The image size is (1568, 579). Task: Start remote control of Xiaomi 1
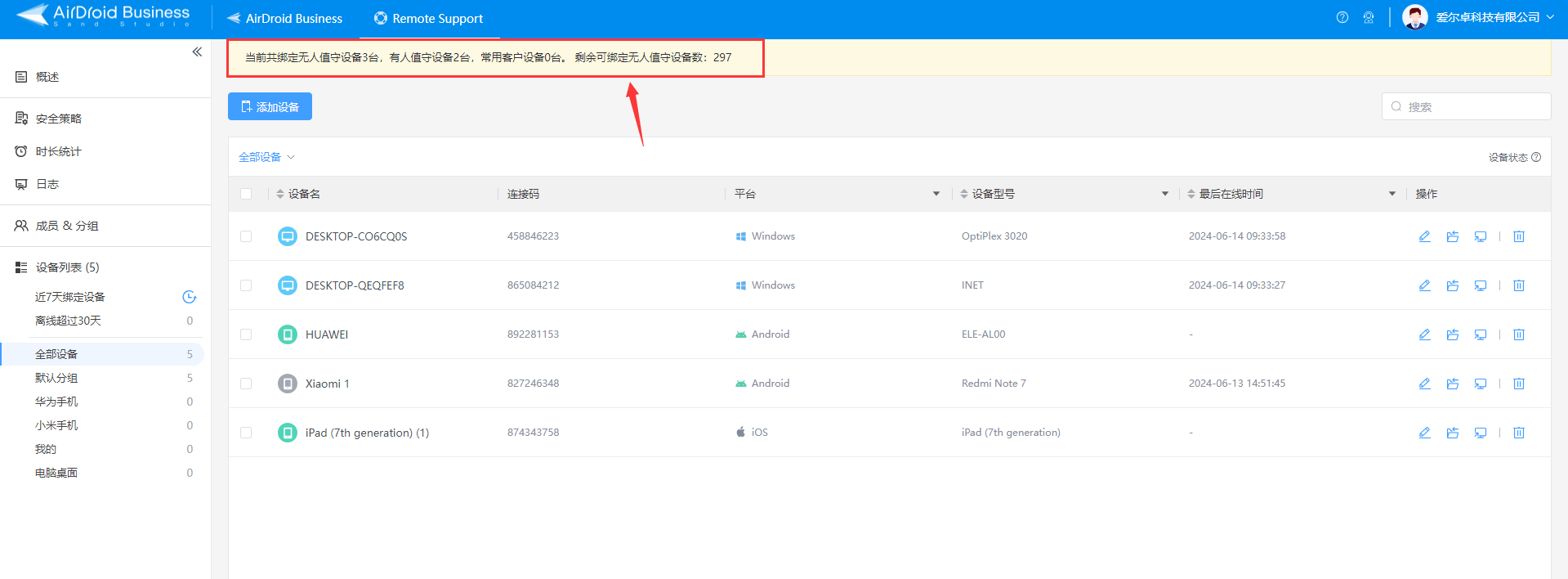click(x=1480, y=384)
